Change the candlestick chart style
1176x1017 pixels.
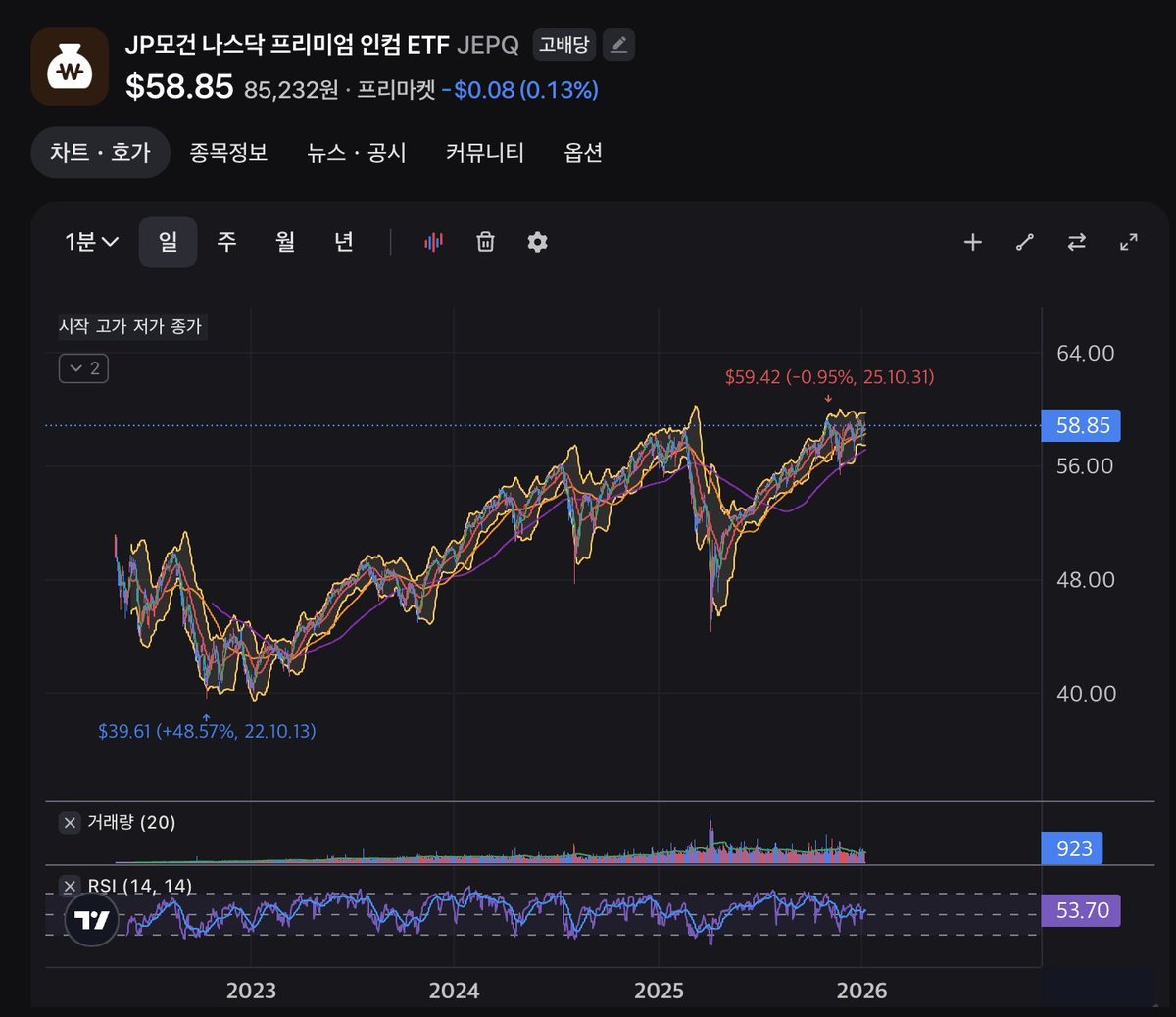pos(432,242)
